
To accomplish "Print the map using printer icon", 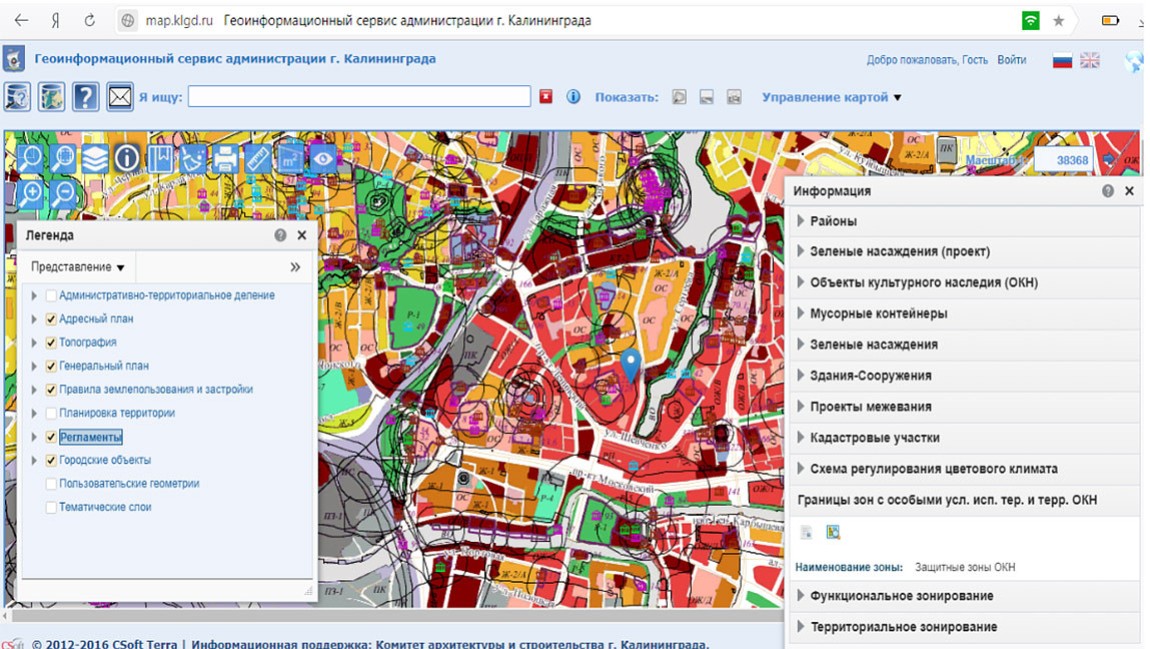I will point(225,158).
